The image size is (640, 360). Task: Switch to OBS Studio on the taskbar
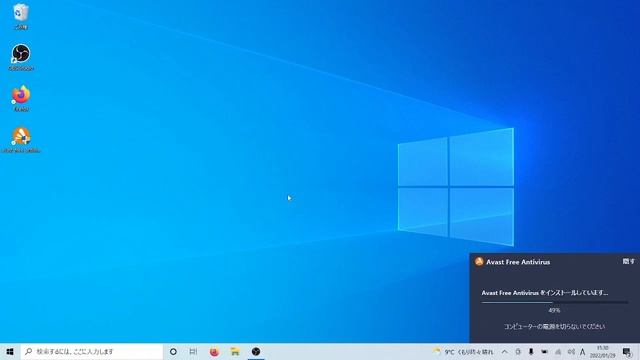pyautogui.click(x=256, y=351)
